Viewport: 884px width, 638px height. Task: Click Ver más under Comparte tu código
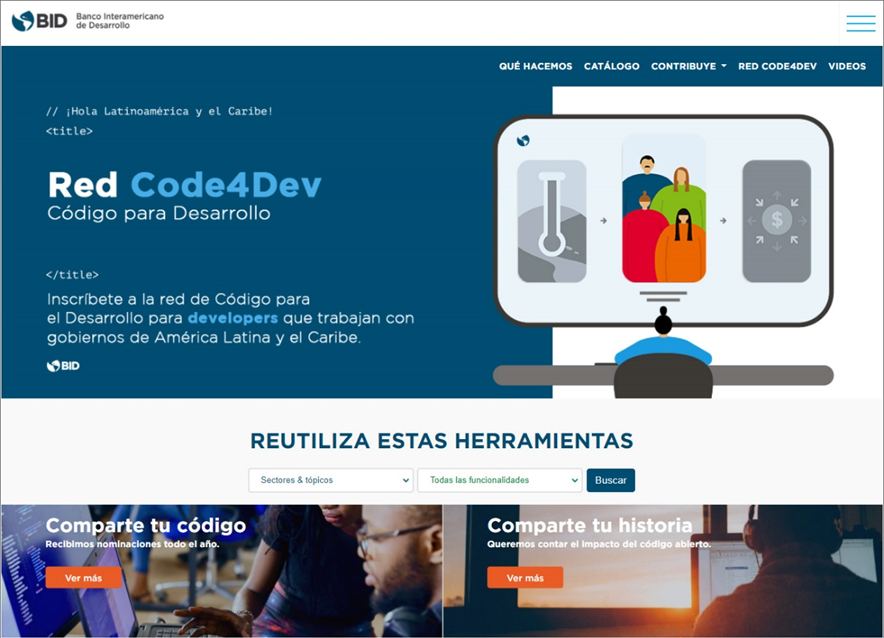[83, 578]
